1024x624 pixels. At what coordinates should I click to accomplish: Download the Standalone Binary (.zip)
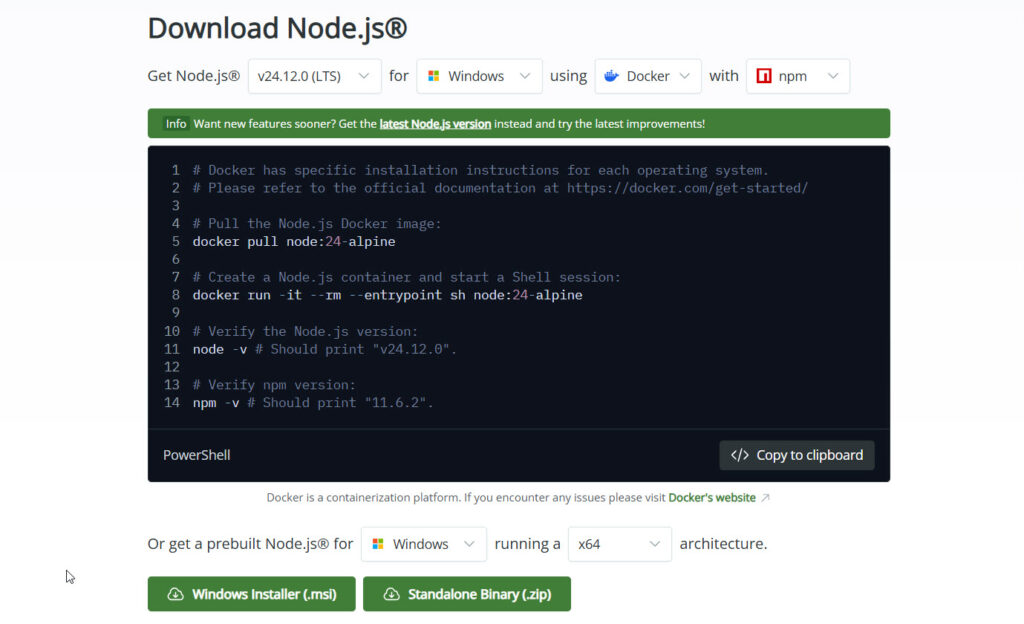(467, 593)
